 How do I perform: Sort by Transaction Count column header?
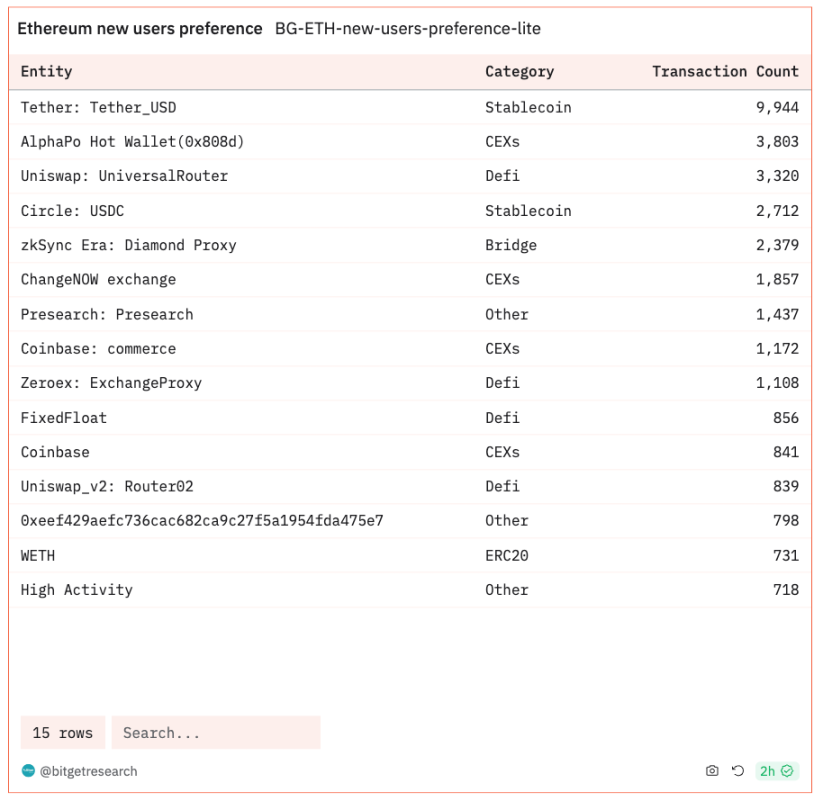725,72
